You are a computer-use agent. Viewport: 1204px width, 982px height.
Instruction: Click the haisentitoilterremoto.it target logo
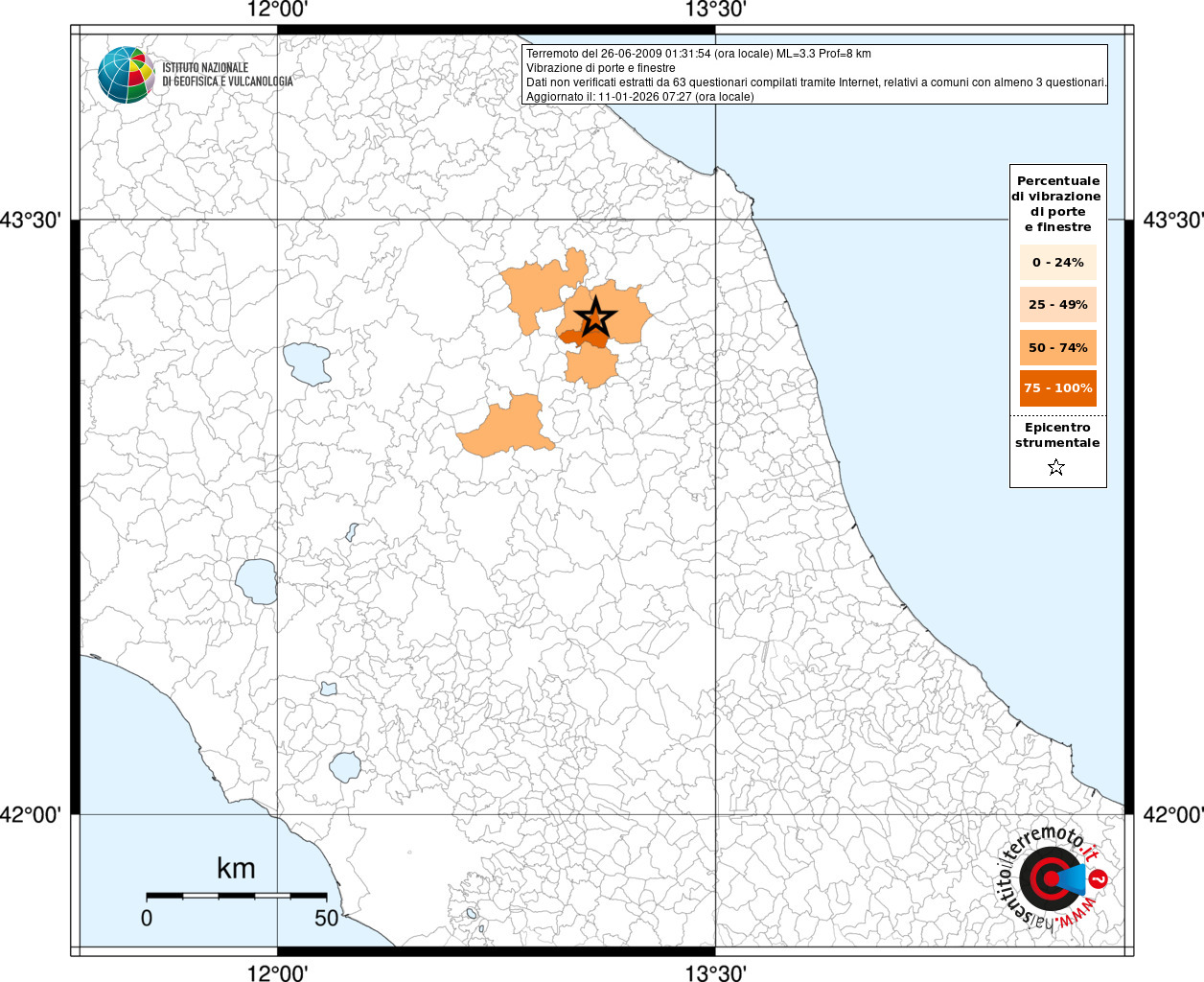(1051, 879)
